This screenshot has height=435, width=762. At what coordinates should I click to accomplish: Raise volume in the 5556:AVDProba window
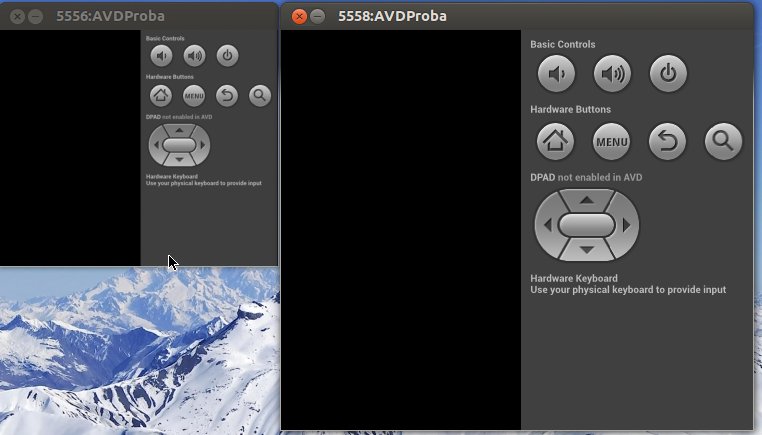[194, 56]
